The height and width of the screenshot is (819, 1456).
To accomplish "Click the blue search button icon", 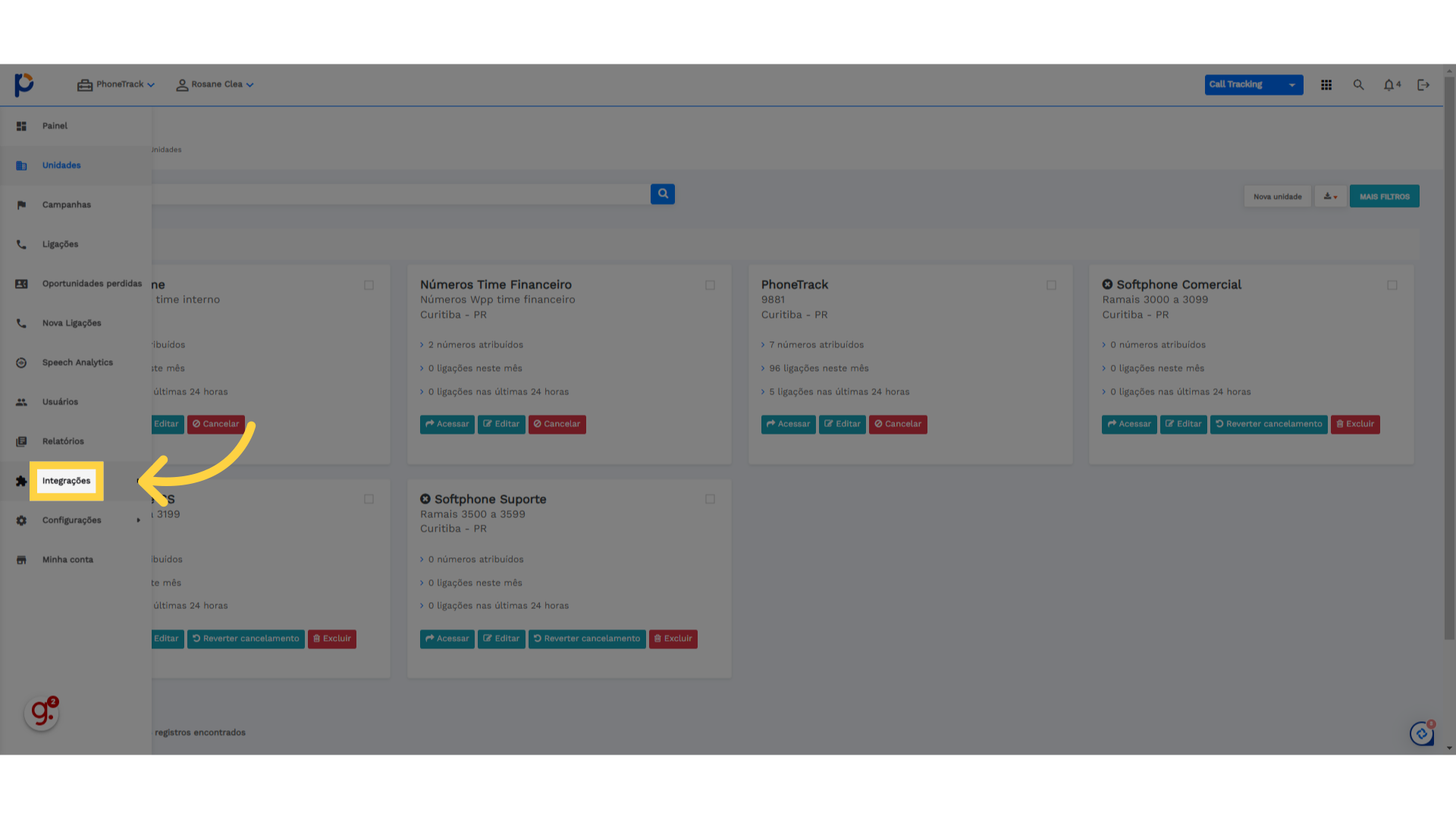I will click(663, 194).
